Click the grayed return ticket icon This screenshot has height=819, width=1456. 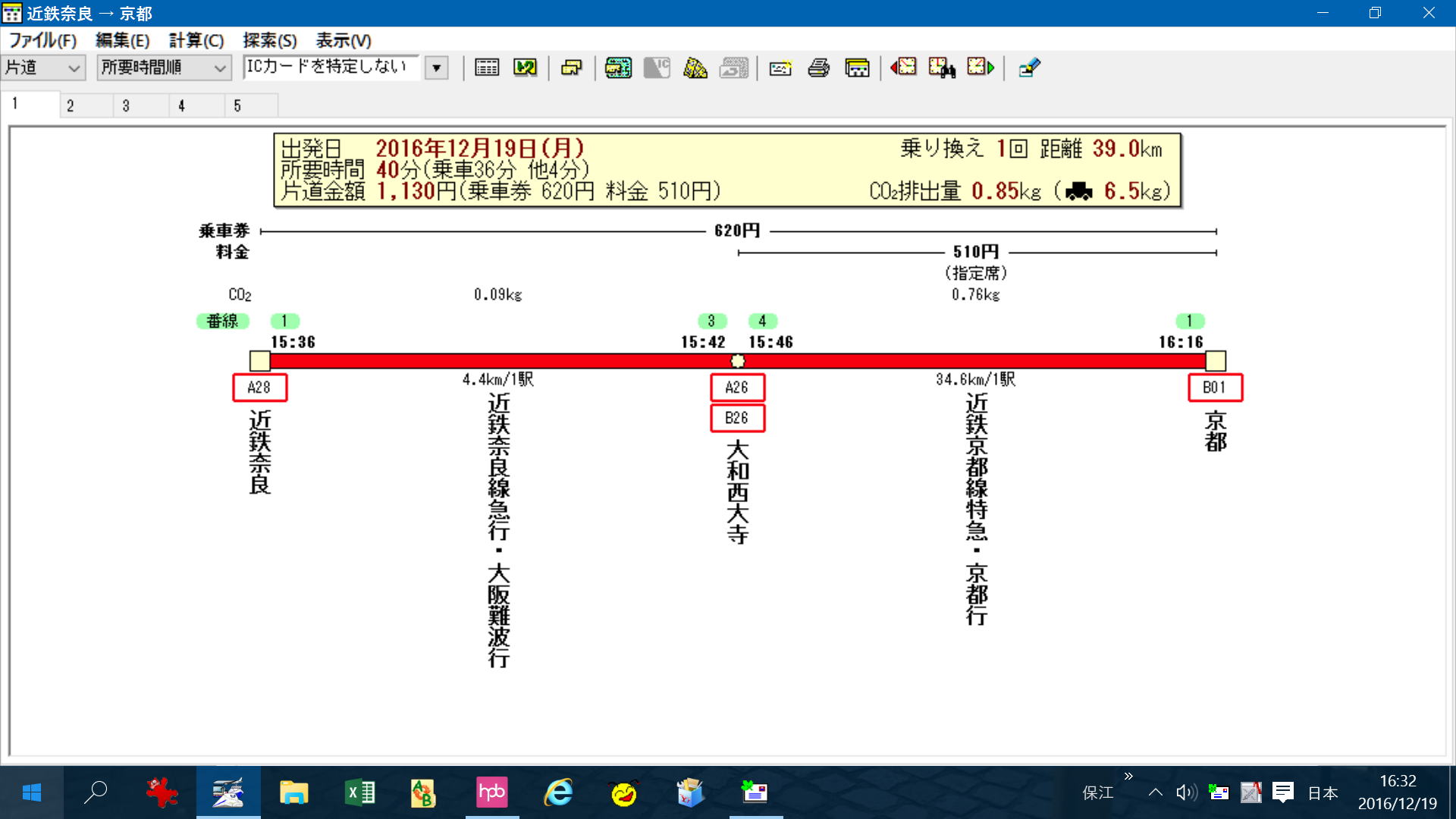[734, 67]
